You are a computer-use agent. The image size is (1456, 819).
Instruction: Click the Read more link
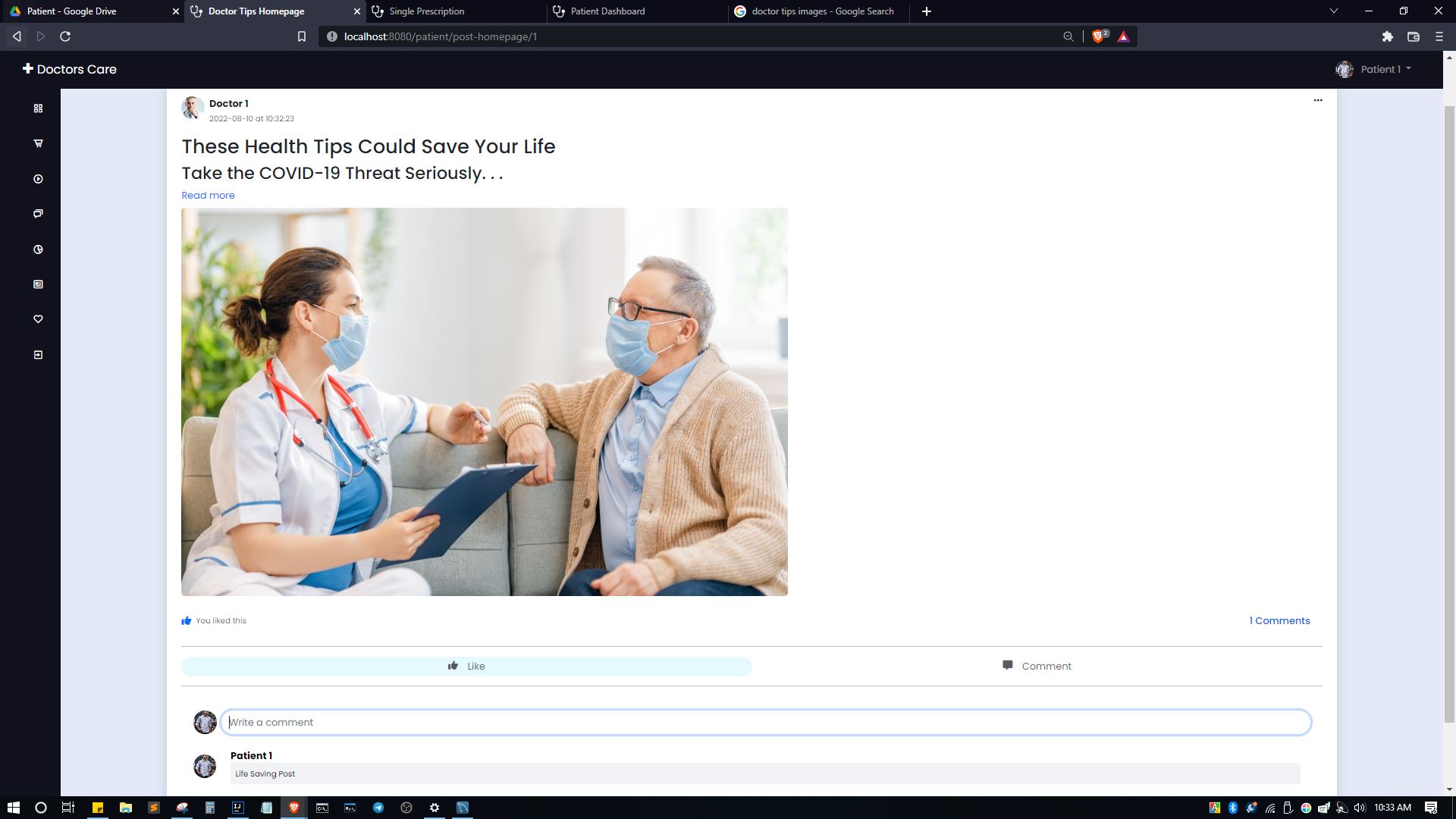click(208, 195)
